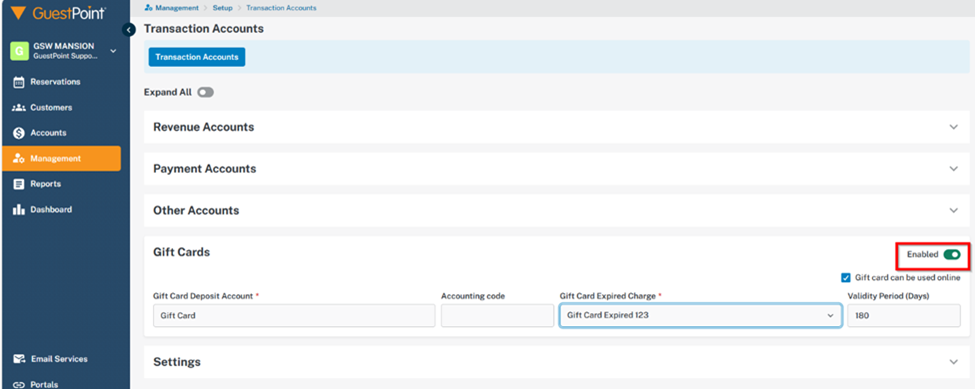Select the Management menu item
This screenshot has width=975, height=389.
pos(61,158)
